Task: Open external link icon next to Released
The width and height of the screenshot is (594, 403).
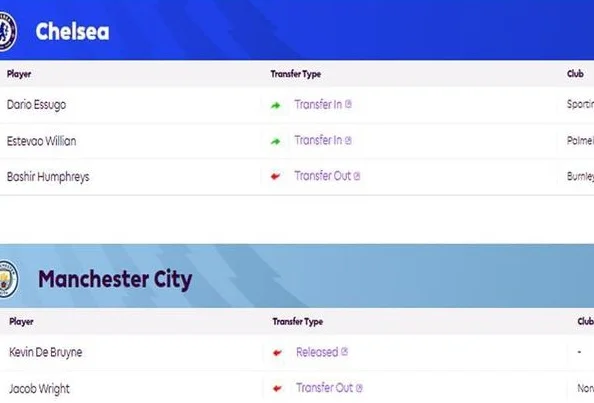Action: pos(344,351)
